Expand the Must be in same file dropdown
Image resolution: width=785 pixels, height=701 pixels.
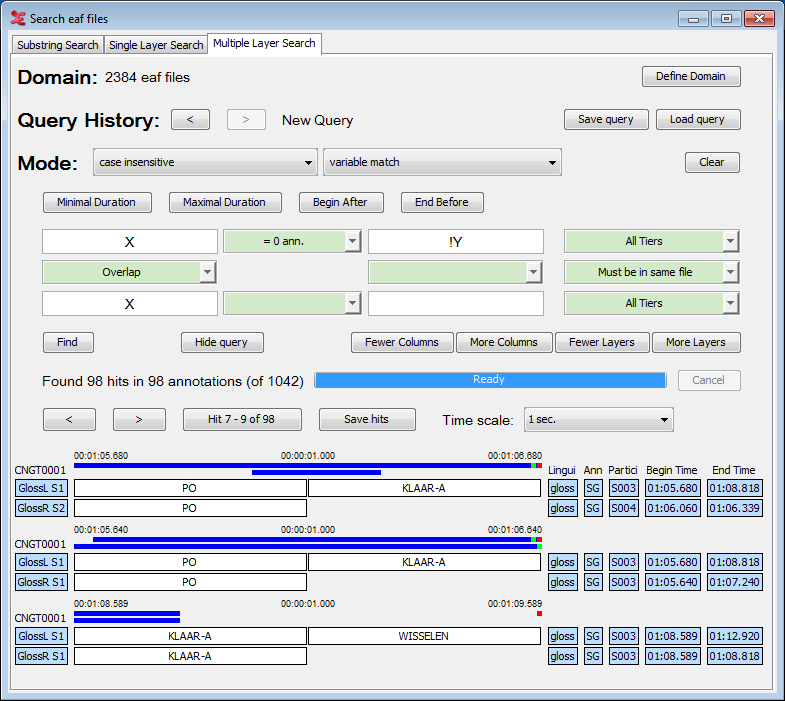(652, 272)
